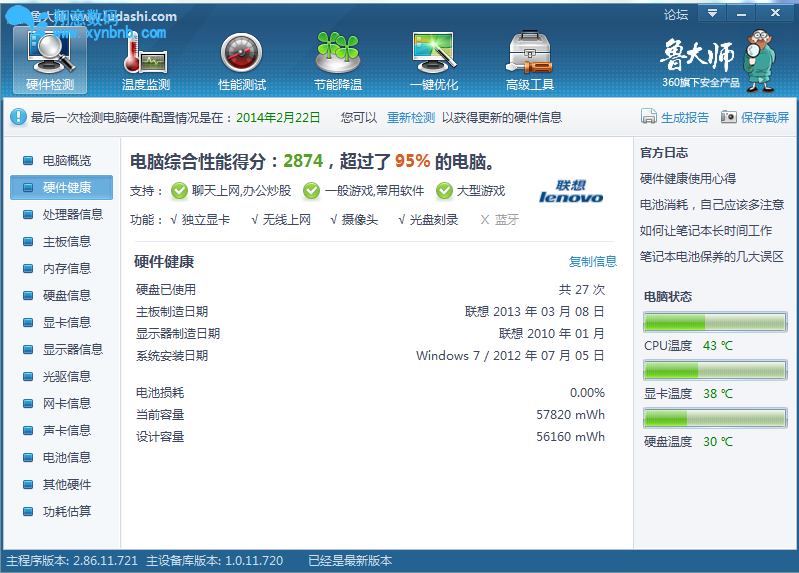This screenshot has height=573, width=799.
Task: Click the CPU温度 43 ℃ reading
Action: pos(717,346)
